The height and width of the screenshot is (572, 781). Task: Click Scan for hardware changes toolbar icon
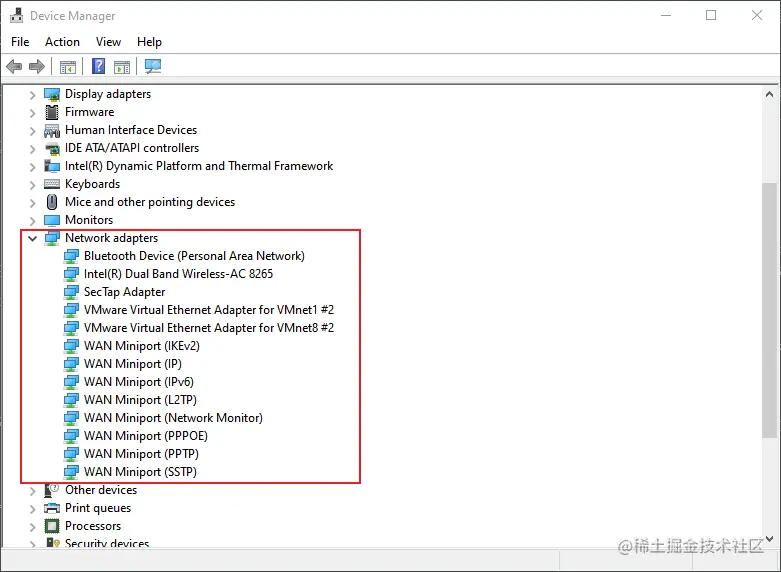(153, 66)
